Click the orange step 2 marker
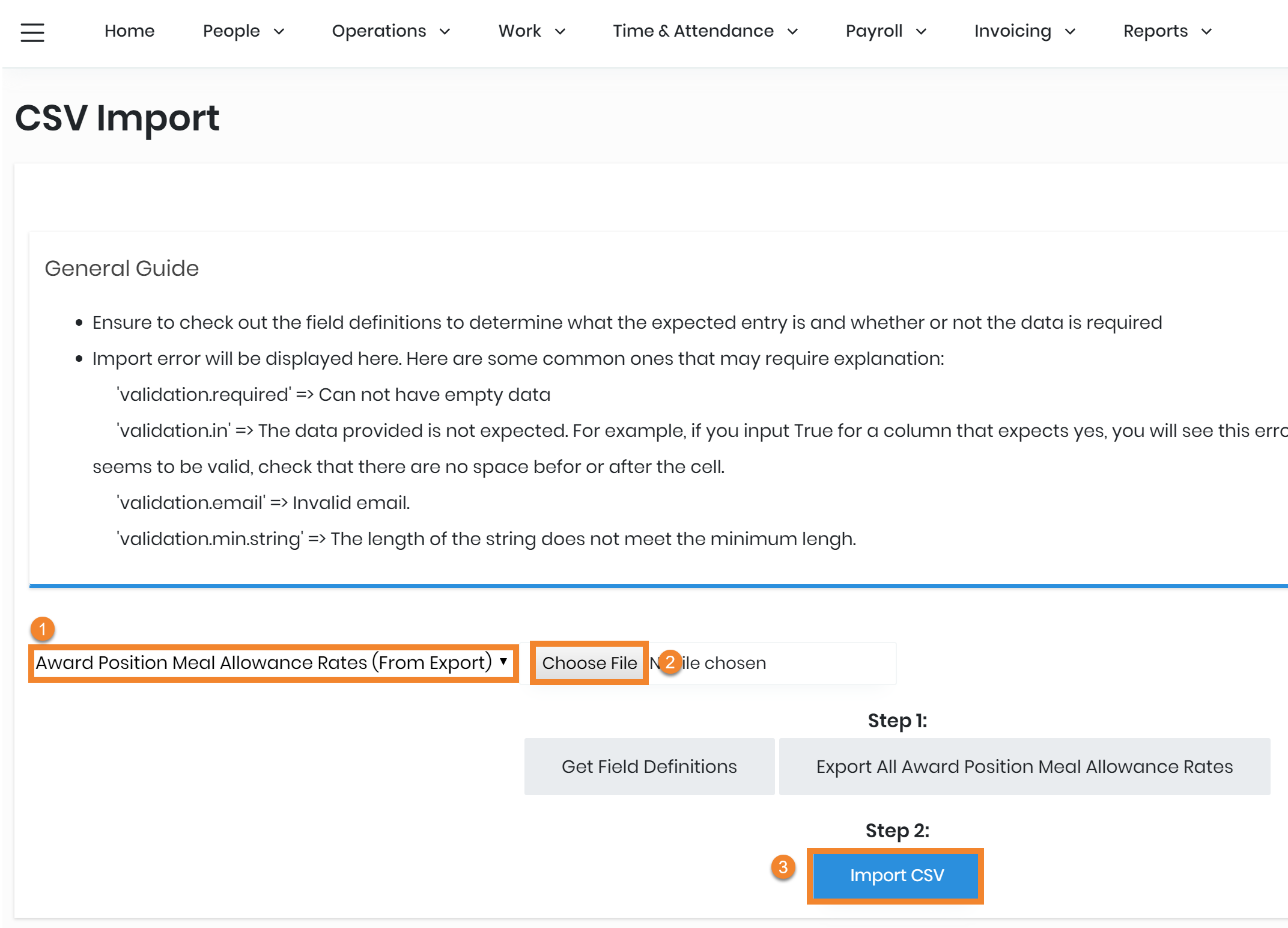Image resolution: width=1288 pixels, height=928 pixels. (670, 662)
